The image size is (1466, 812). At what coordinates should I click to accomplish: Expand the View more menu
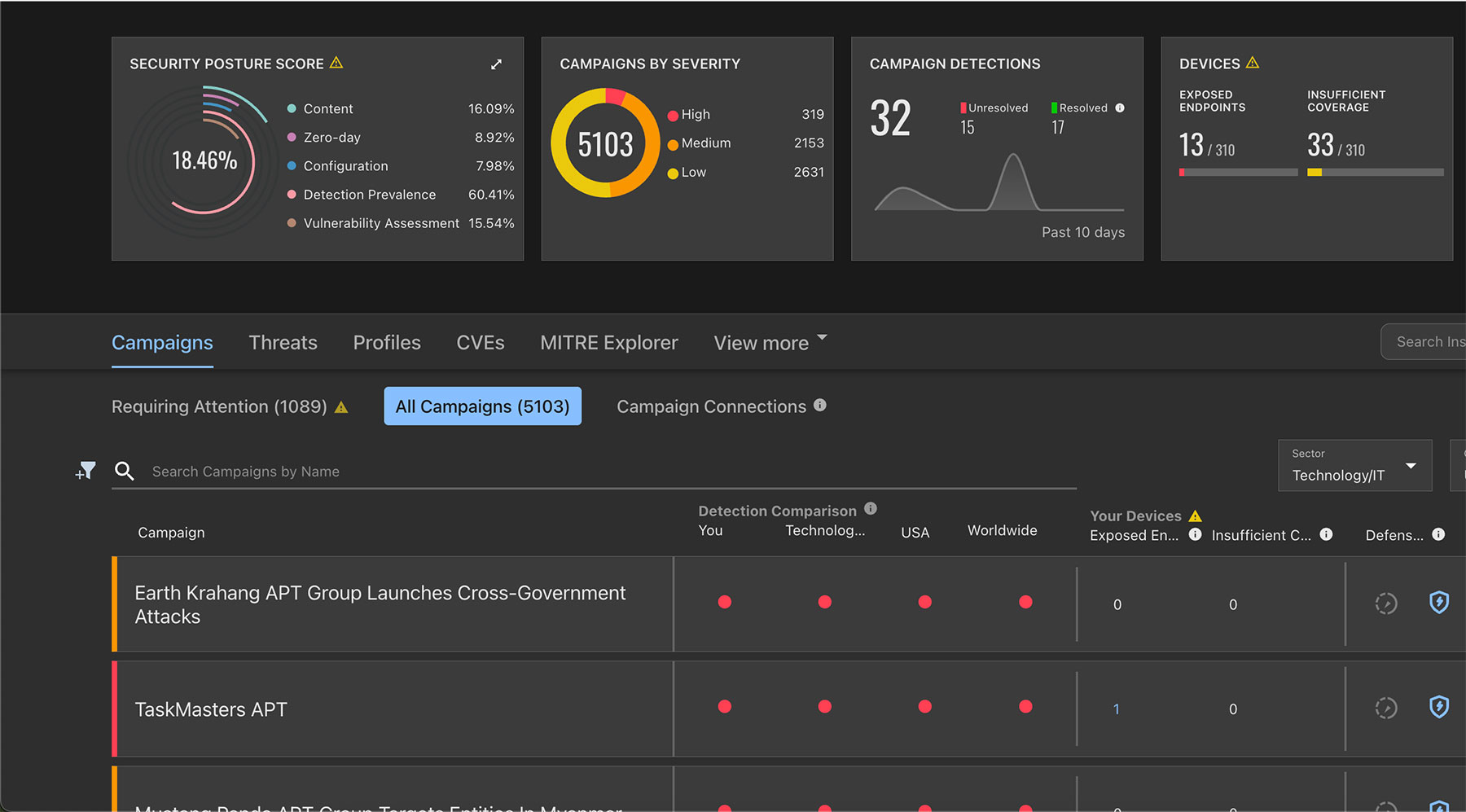click(770, 343)
